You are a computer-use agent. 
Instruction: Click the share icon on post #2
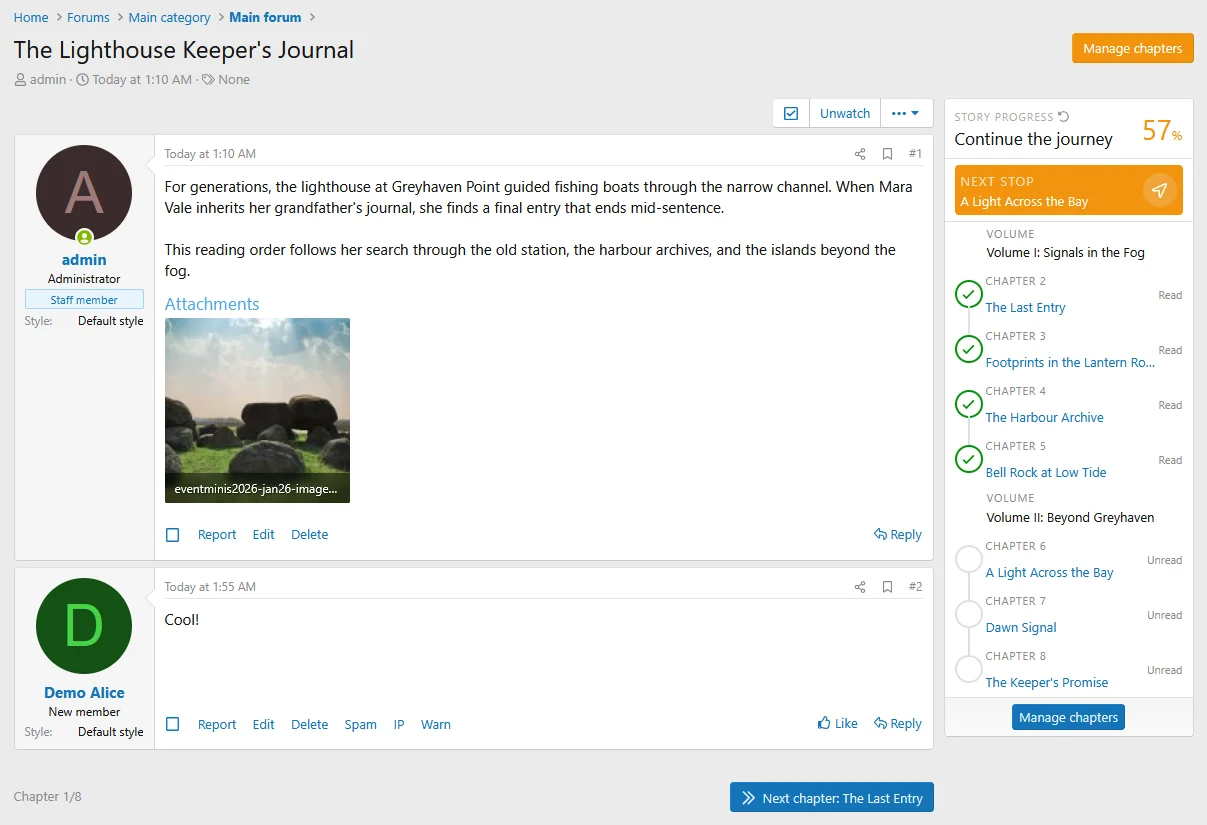(x=860, y=587)
